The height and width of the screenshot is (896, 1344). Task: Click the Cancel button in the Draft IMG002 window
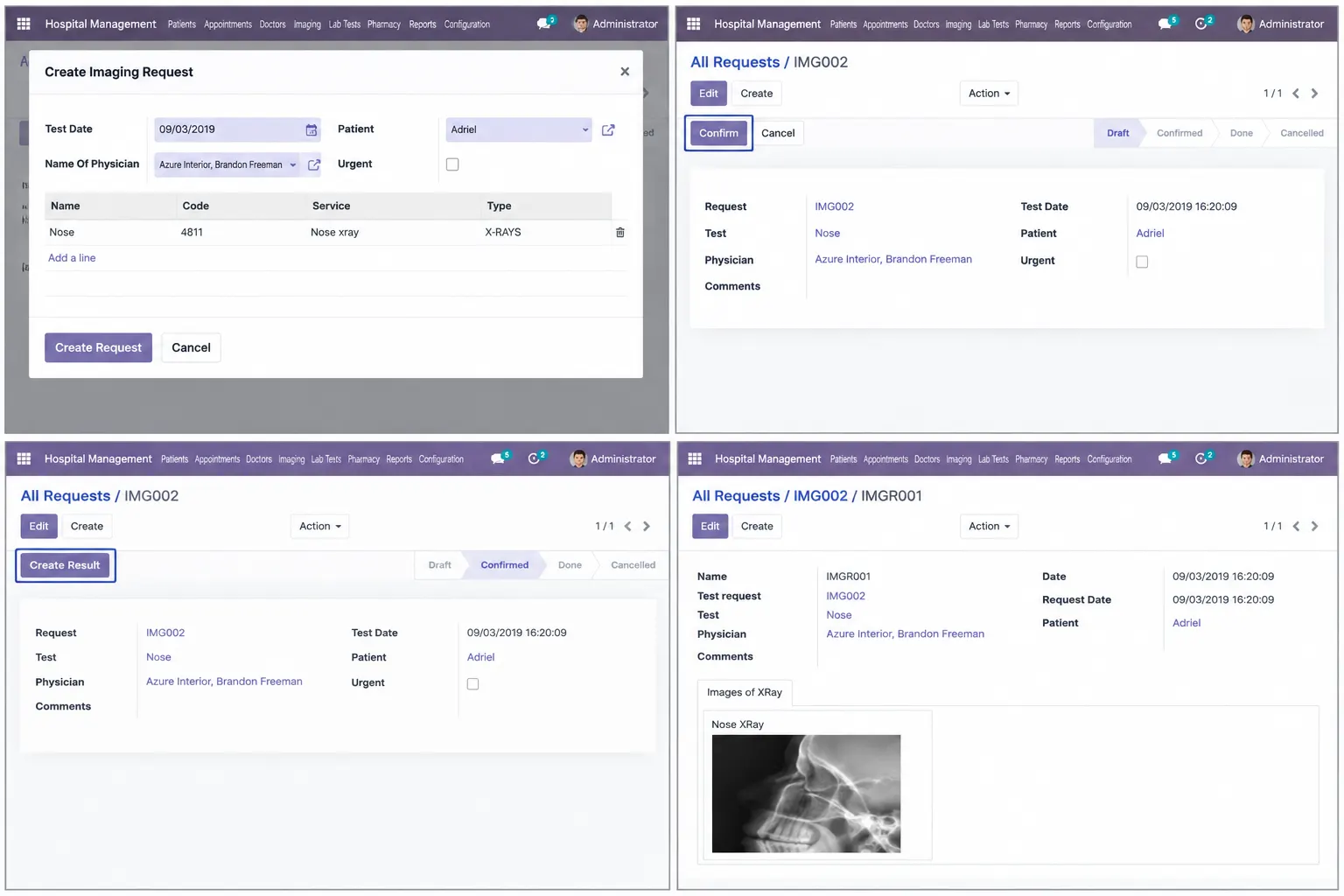coord(778,133)
